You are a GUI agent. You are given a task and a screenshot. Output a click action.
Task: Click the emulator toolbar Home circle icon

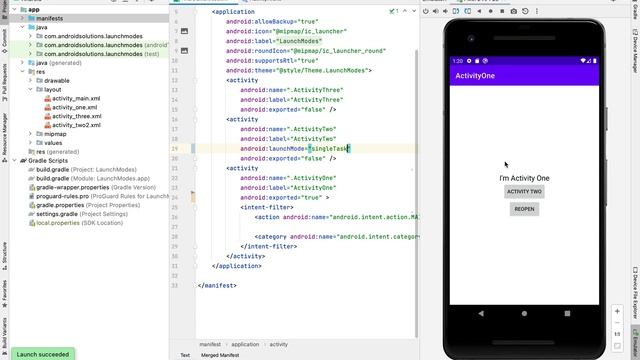point(491,11)
